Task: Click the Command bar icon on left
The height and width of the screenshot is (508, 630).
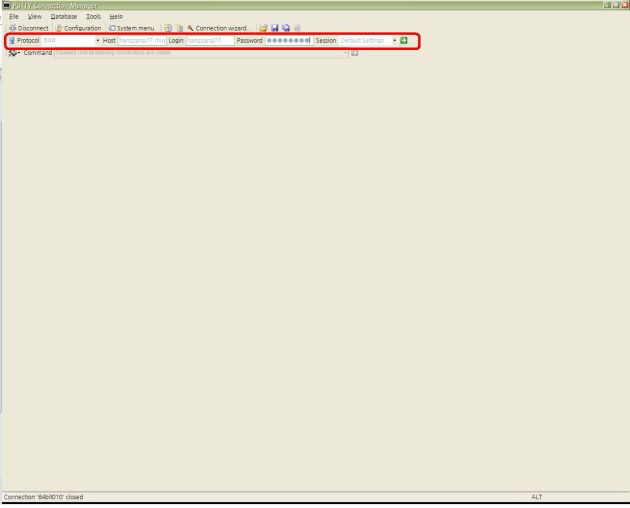Action: point(12,52)
